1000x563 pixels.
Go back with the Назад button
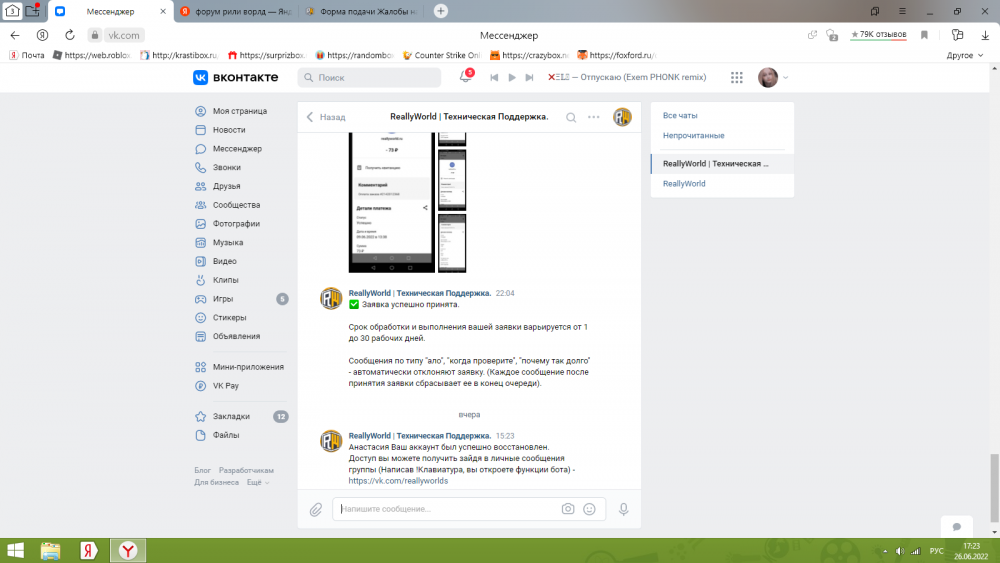pyautogui.click(x=326, y=117)
